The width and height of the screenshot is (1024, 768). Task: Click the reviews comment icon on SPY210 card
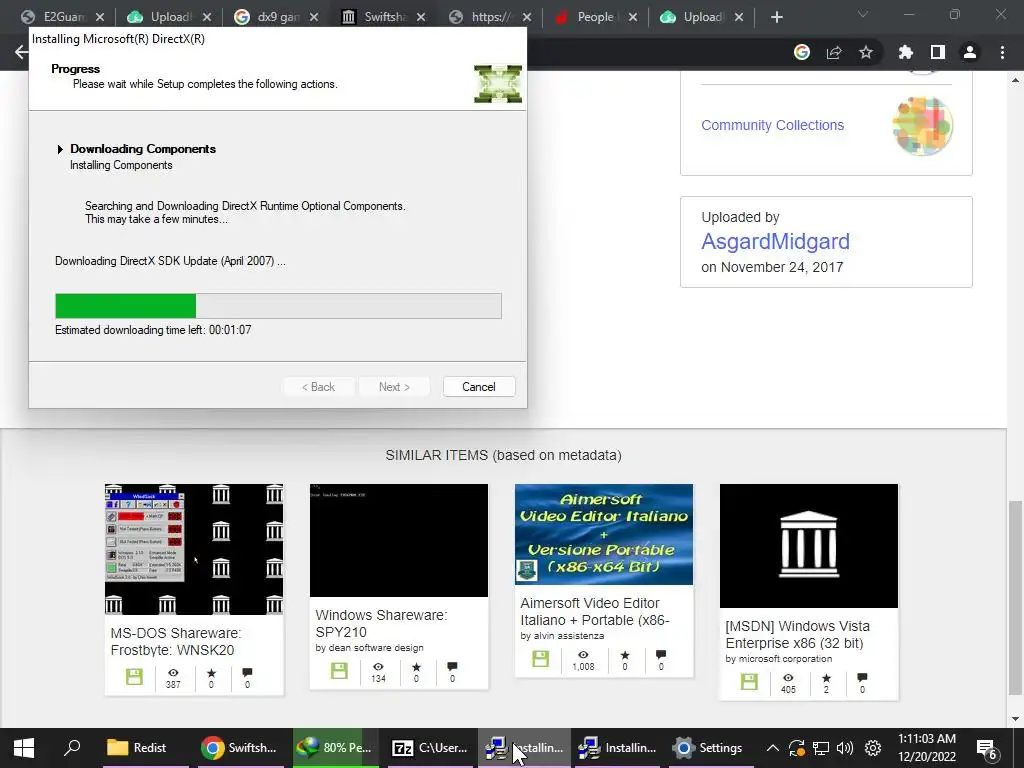pos(452,667)
